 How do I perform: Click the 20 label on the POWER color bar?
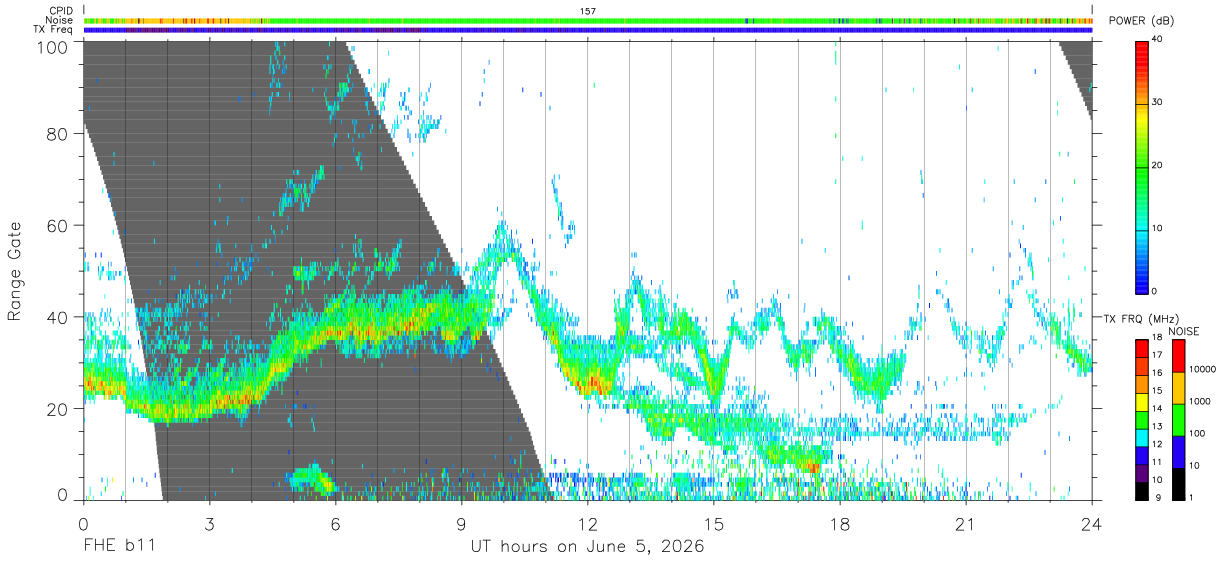coord(1157,166)
